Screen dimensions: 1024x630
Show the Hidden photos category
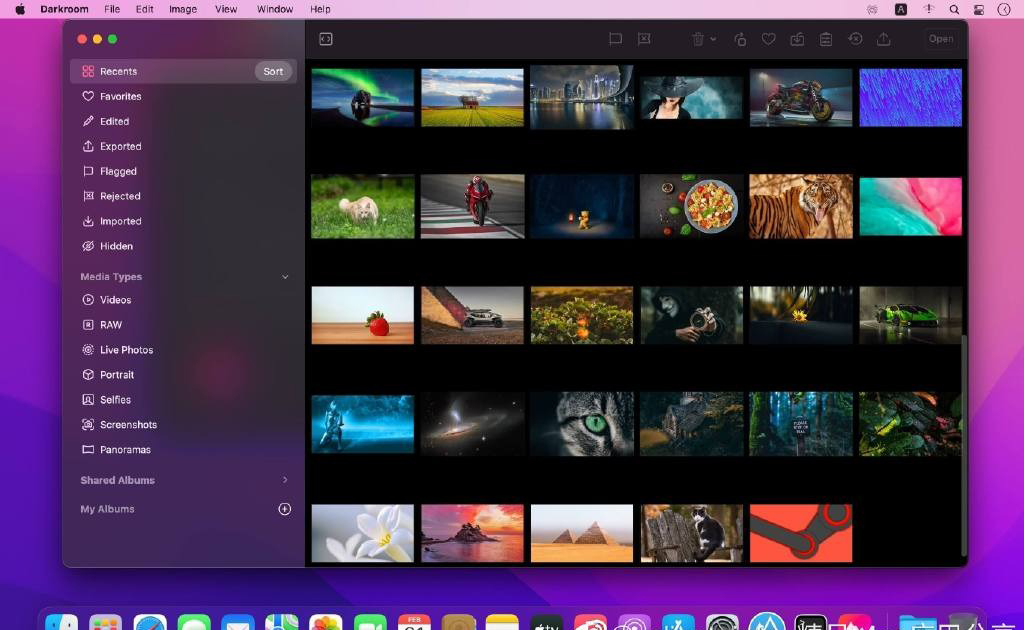click(x=116, y=246)
